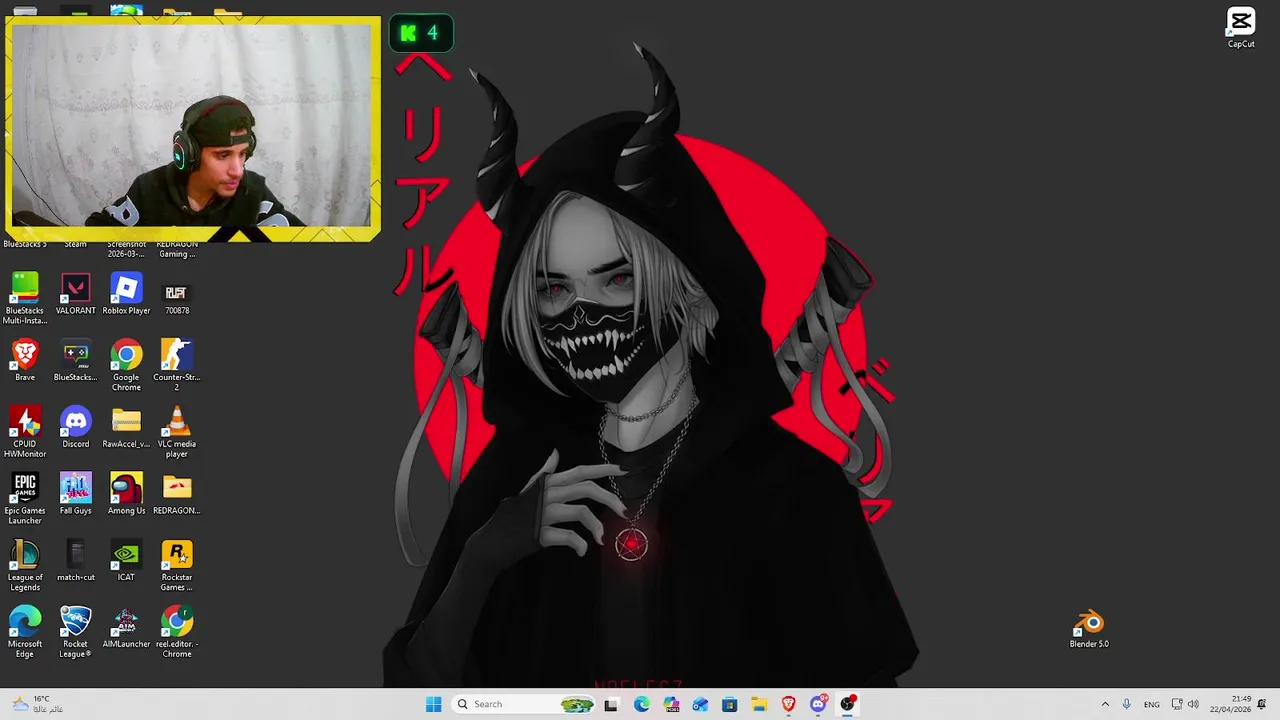Click the microphone tray icon
1280x720 pixels.
tap(1127, 704)
